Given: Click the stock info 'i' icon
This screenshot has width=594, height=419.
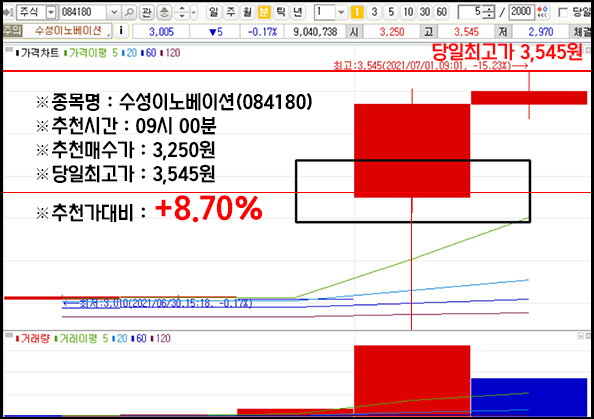Looking at the screenshot, I should (121, 31).
